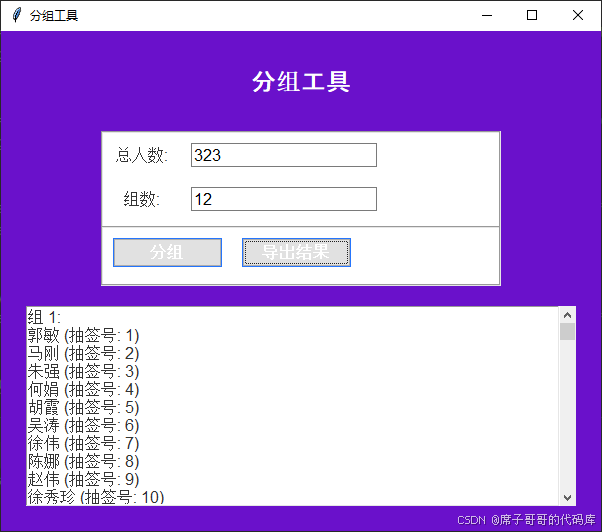Viewport: 602px width, 532px height.
Task: Focus the 组数 input field
Action: pos(284,199)
